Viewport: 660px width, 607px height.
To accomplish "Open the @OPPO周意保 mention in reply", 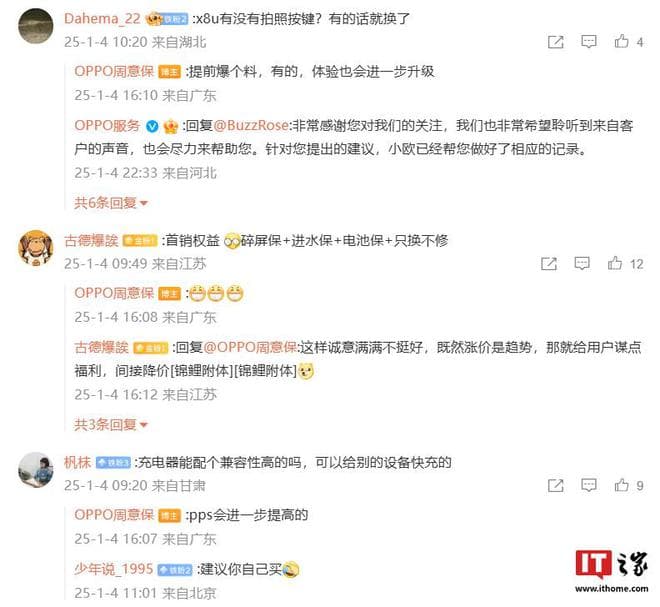I will [250, 347].
